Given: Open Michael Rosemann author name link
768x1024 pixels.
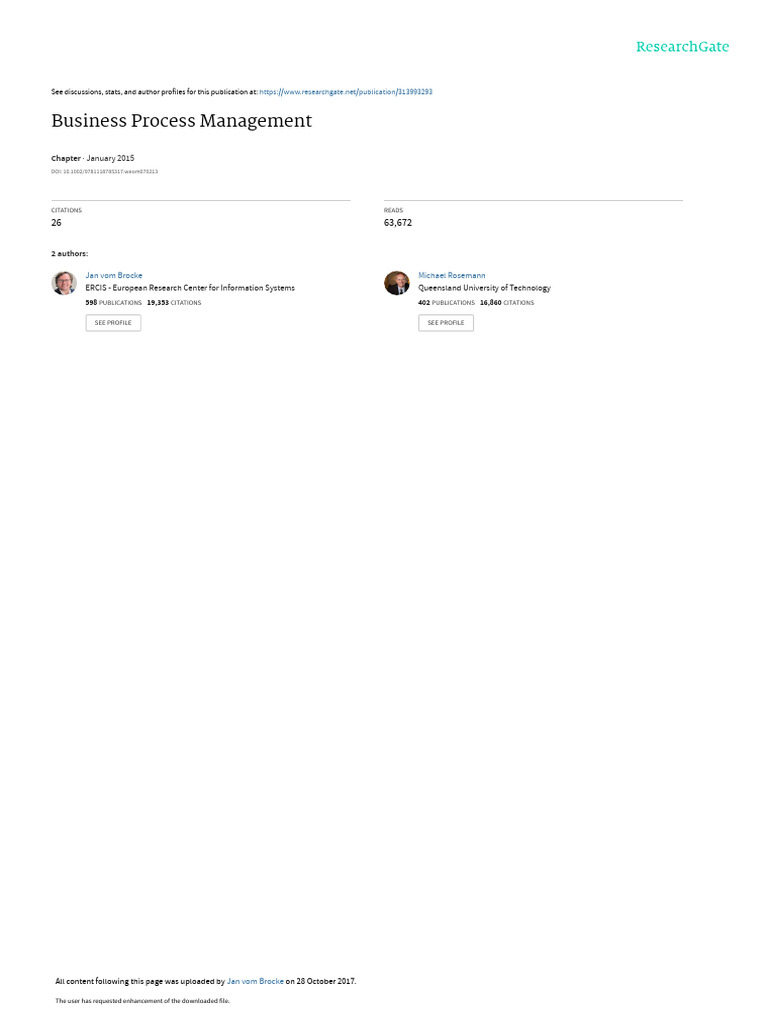Looking at the screenshot, I should point(451,276).
